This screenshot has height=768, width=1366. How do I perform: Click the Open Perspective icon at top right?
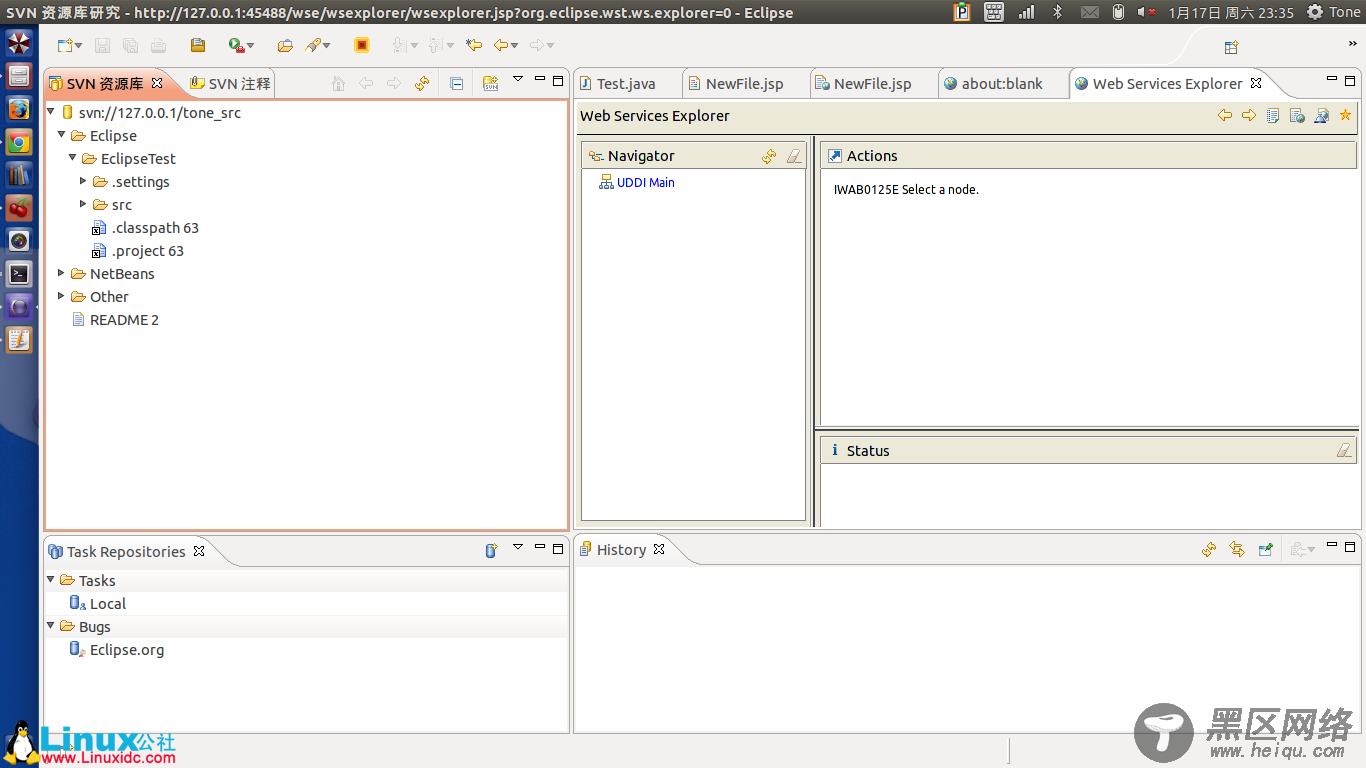(1232, 46)
